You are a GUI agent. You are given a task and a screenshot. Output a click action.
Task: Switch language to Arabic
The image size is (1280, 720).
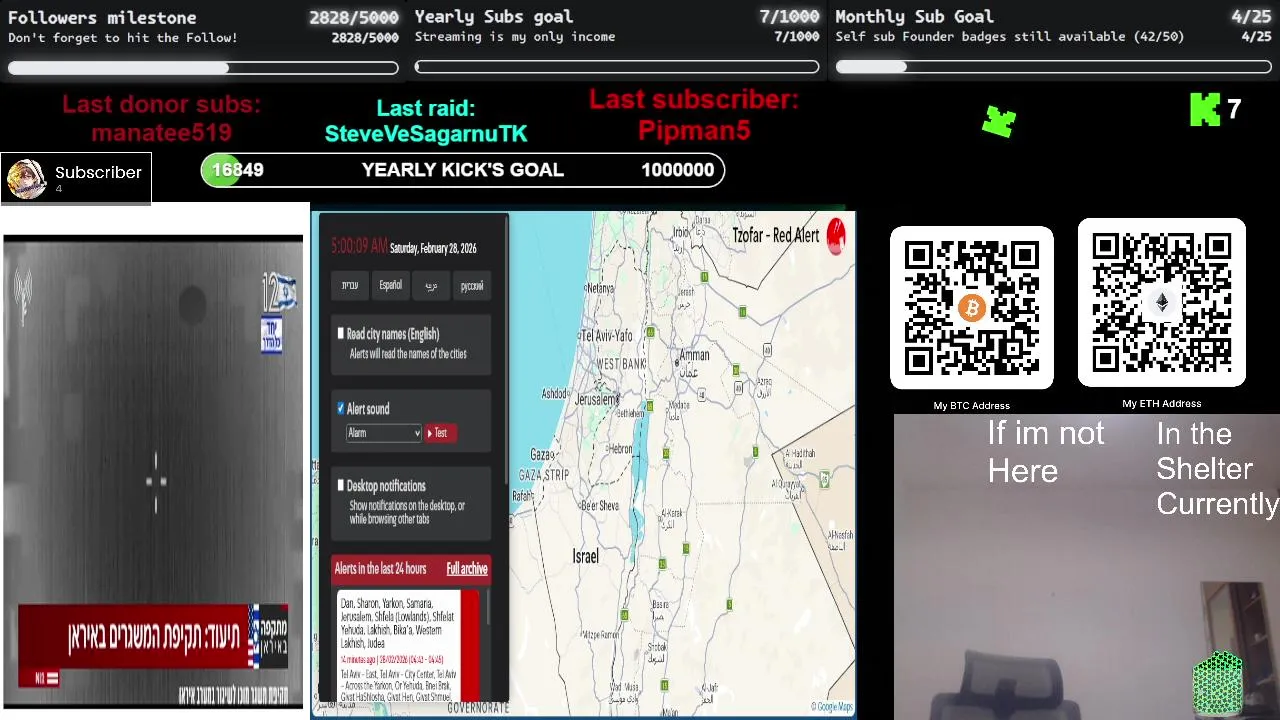(431, 286)
